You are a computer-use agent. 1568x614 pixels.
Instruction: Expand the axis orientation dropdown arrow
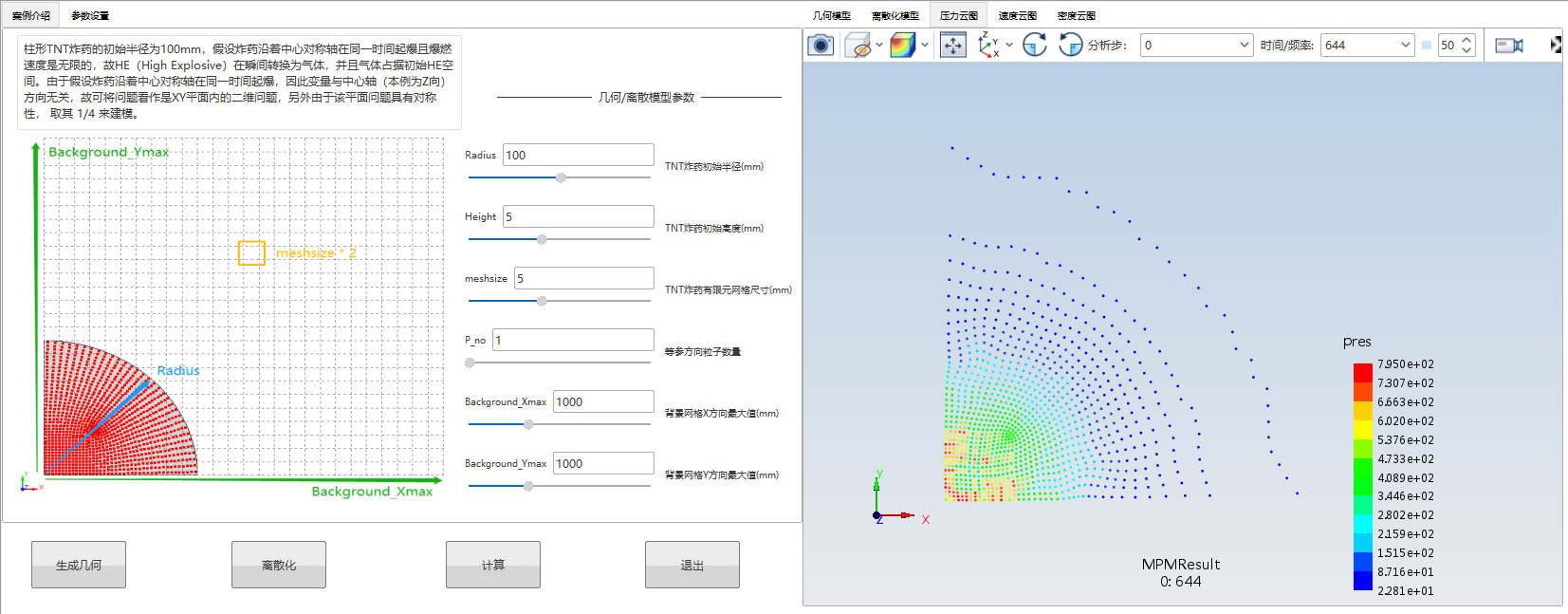(x=1009, y=45)
